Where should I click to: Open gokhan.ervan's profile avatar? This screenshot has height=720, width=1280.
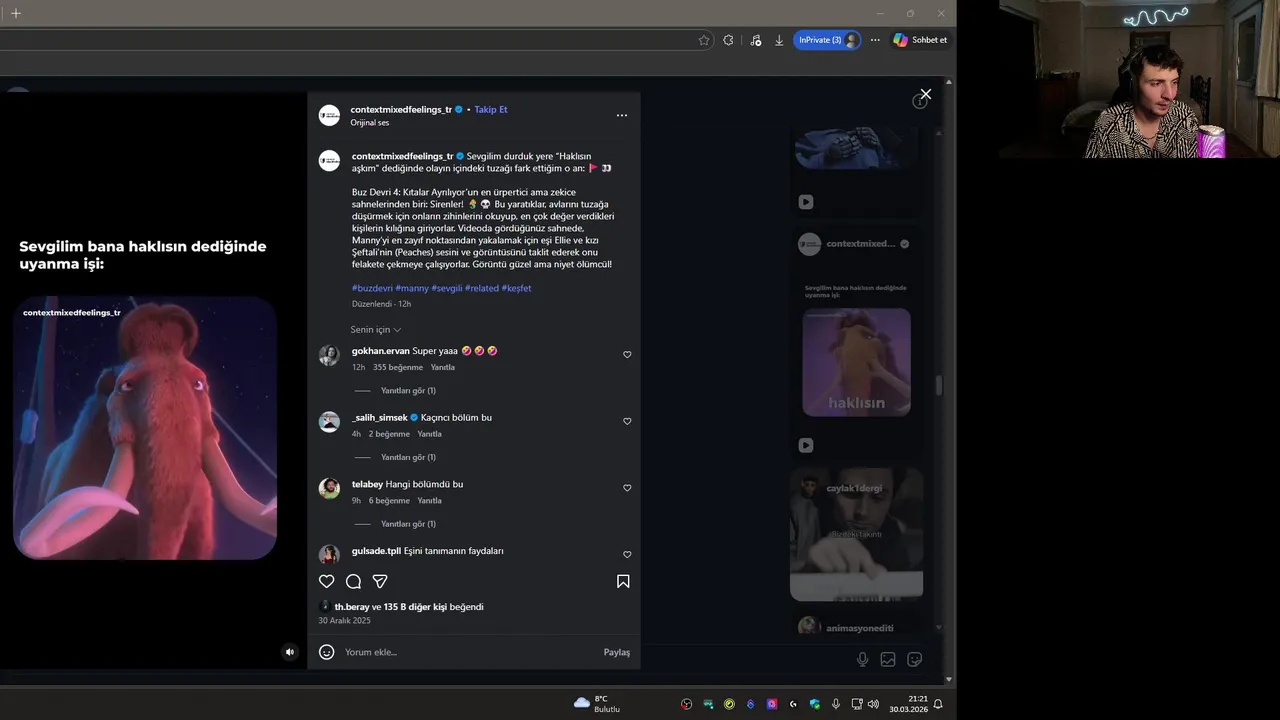(329, 355)
